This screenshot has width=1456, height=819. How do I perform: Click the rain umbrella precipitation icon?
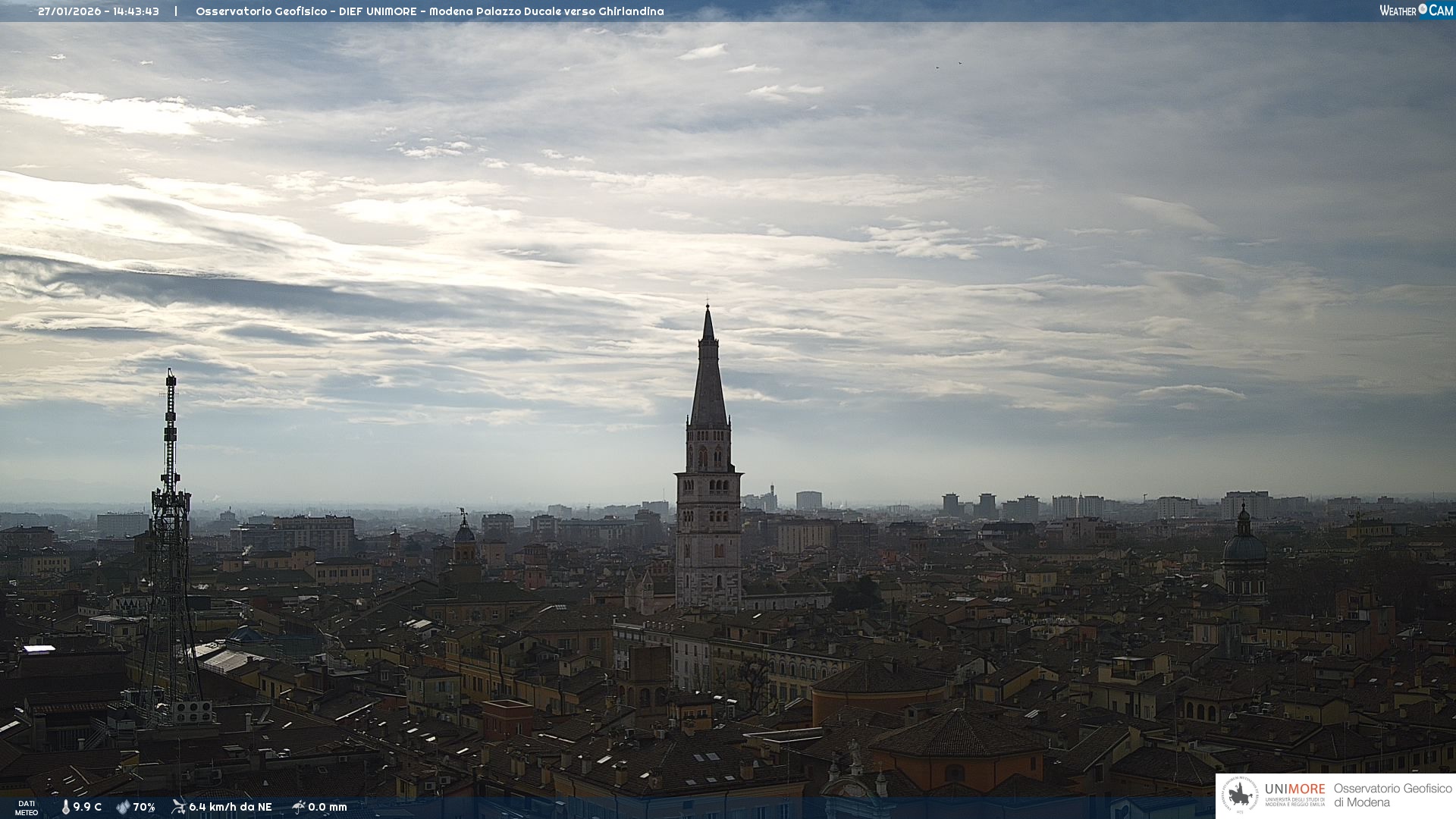click(x=298, y=807)
